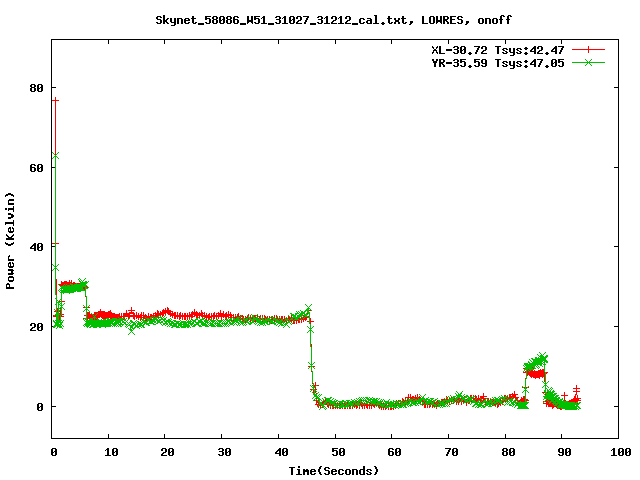Click the Power (Kelvin) y-axis label

click(x=10, y=241)
